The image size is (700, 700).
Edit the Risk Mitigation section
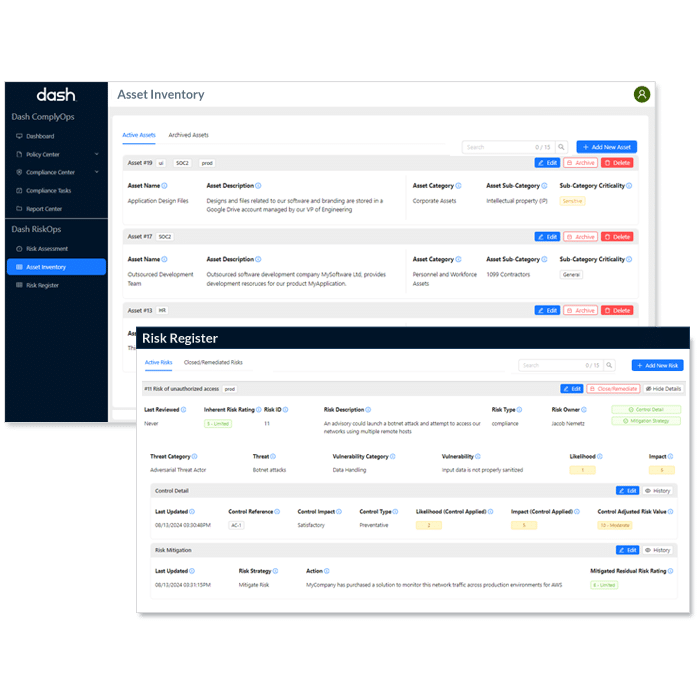coord(627,550)
